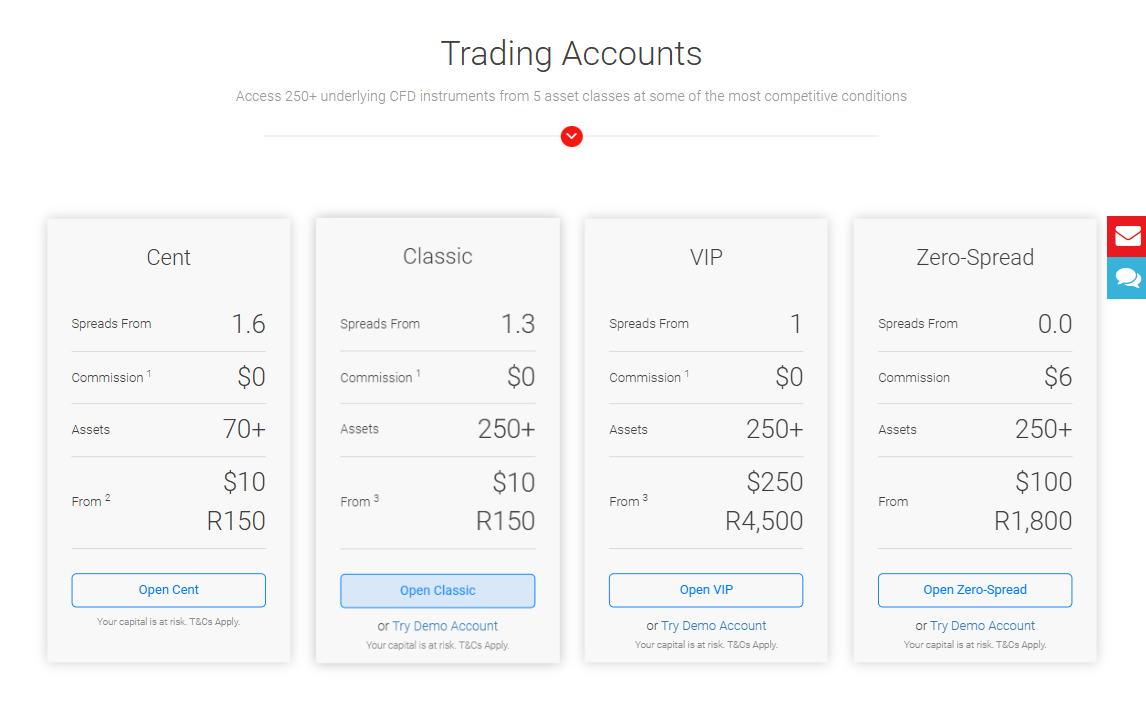The image size is (1146, 708).
Task: Open a Classic account
Action: [x=437, y=590]
